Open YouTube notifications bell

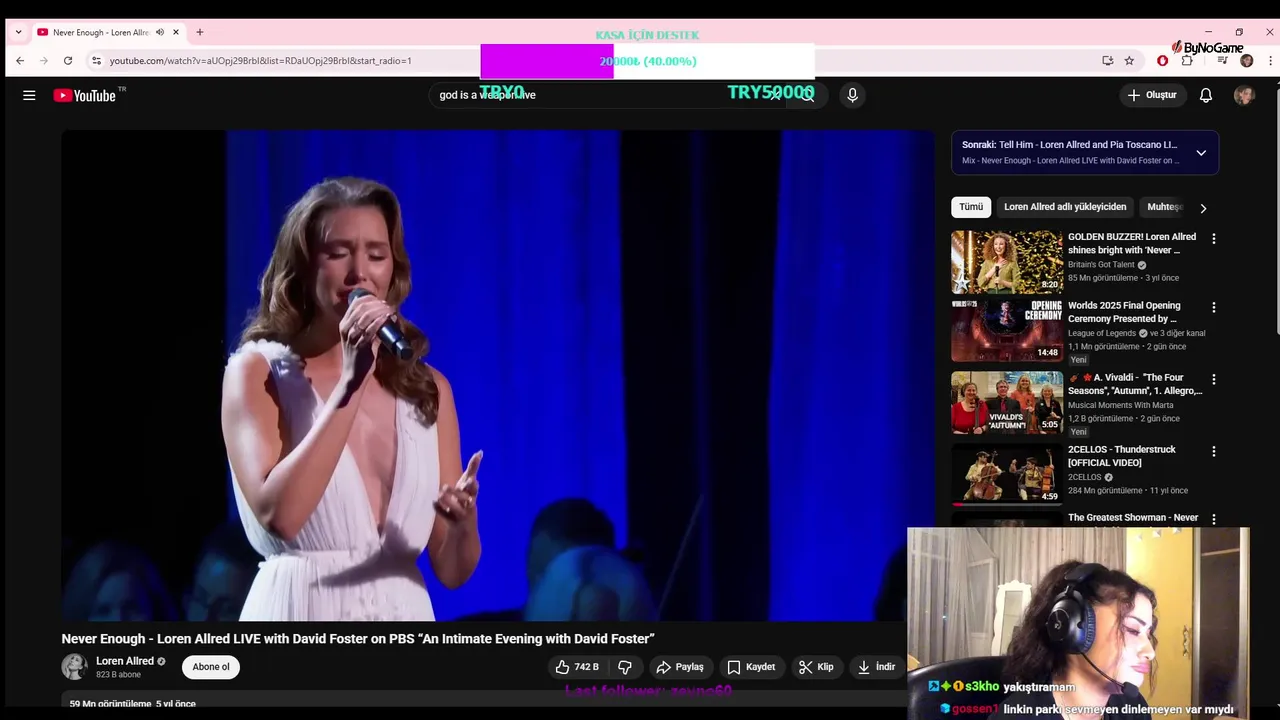tap(1206, 95)
